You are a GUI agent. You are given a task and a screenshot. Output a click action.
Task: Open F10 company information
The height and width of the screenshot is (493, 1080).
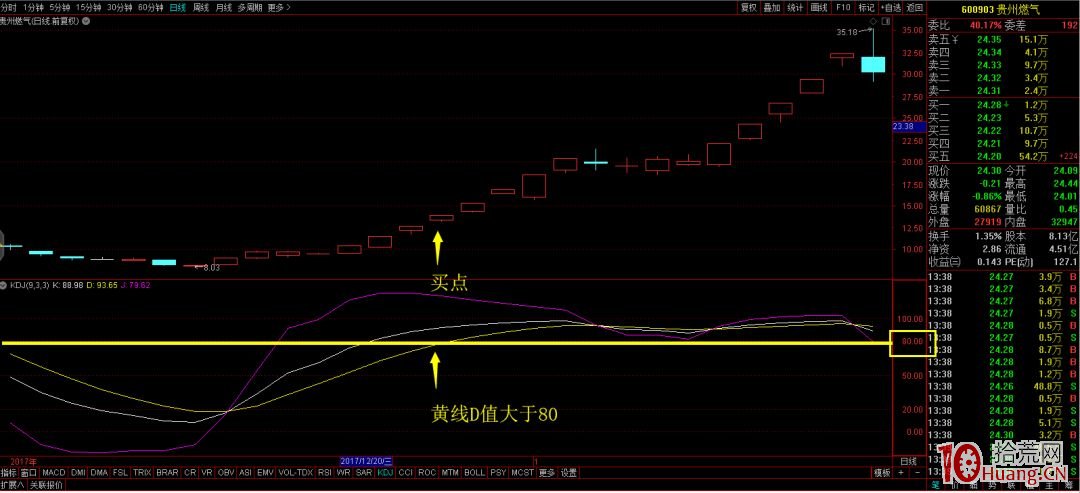[842, 8]
